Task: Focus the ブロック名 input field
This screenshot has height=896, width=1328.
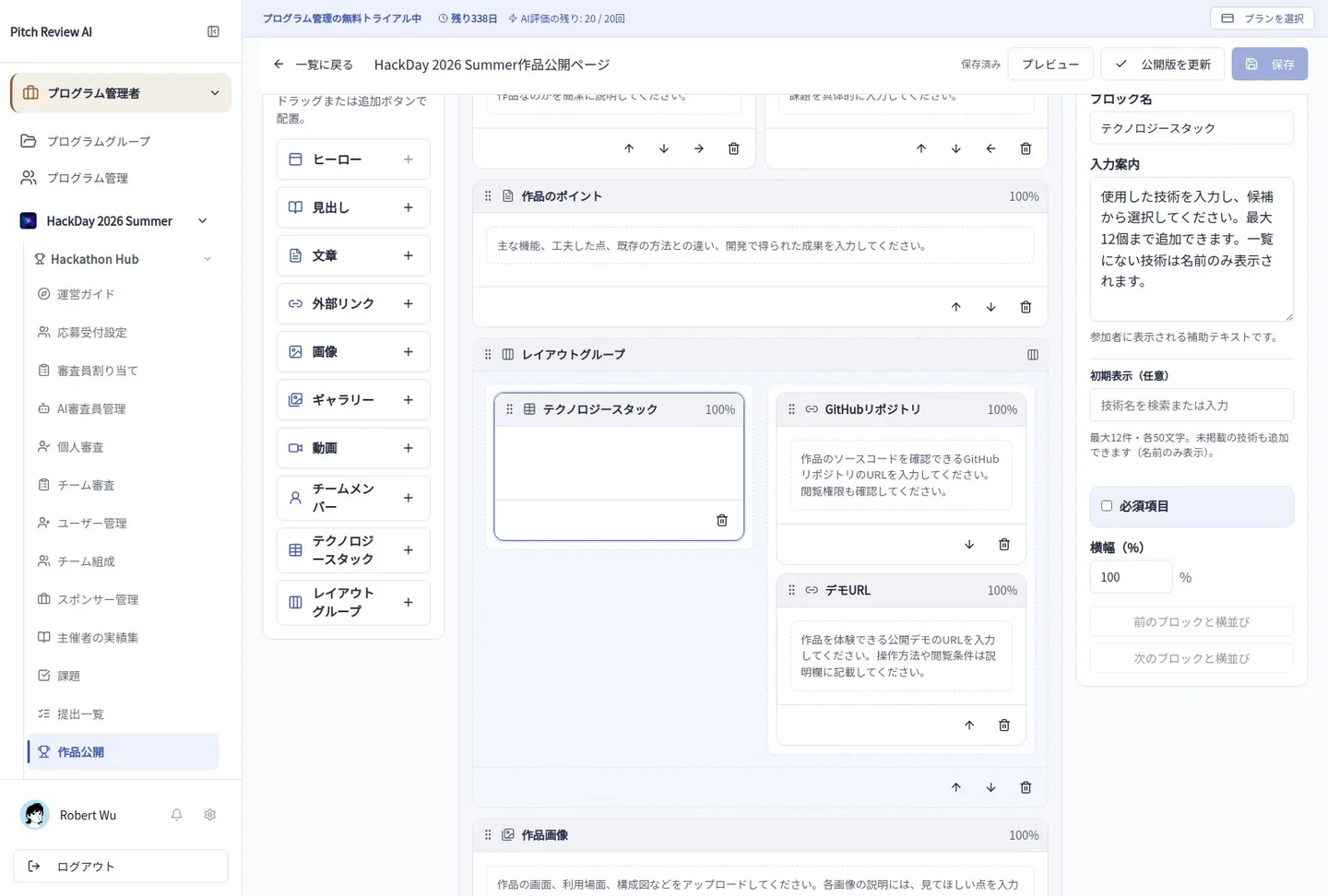Action: coord(1192,128)
